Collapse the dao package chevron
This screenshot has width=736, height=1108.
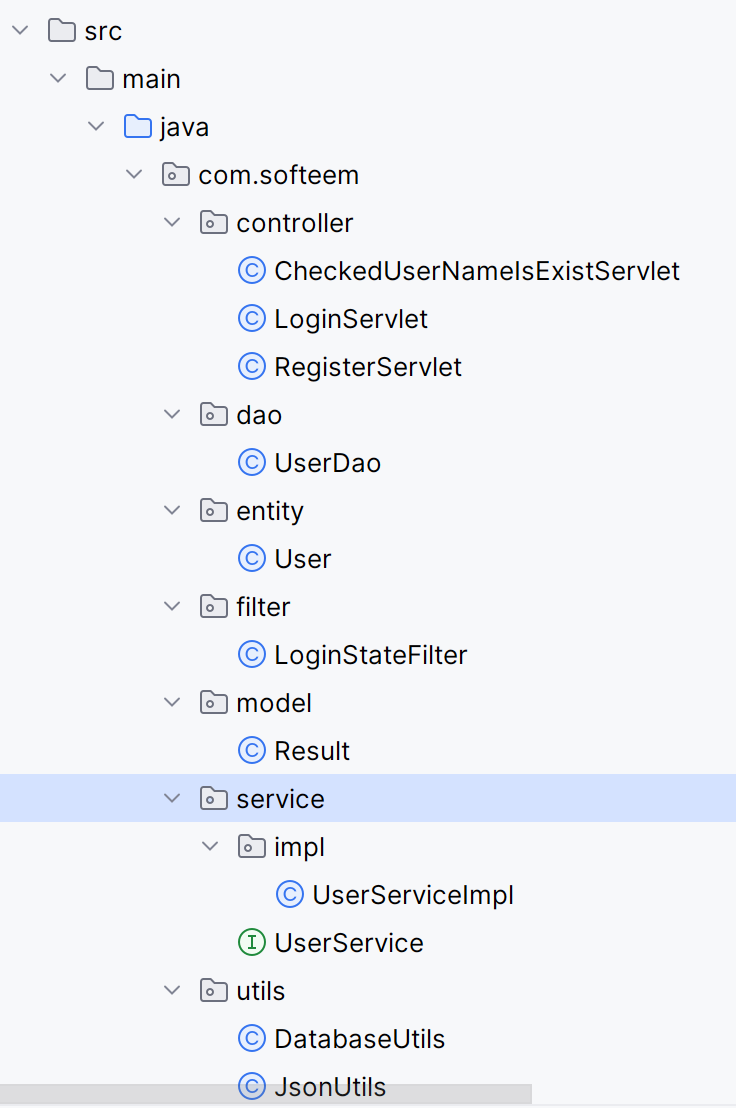coord(172,414)
